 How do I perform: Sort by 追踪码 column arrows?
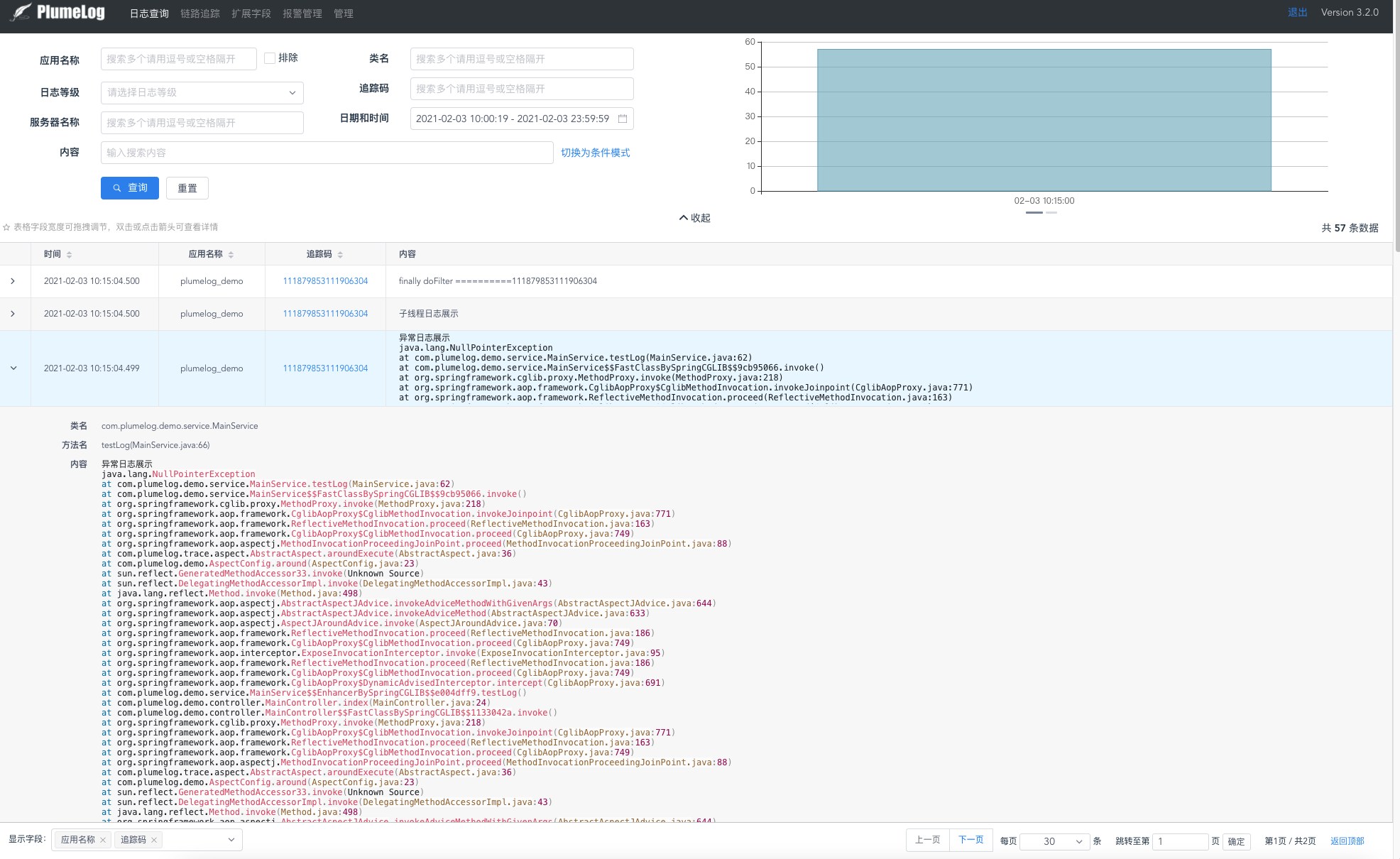[340, 254]
